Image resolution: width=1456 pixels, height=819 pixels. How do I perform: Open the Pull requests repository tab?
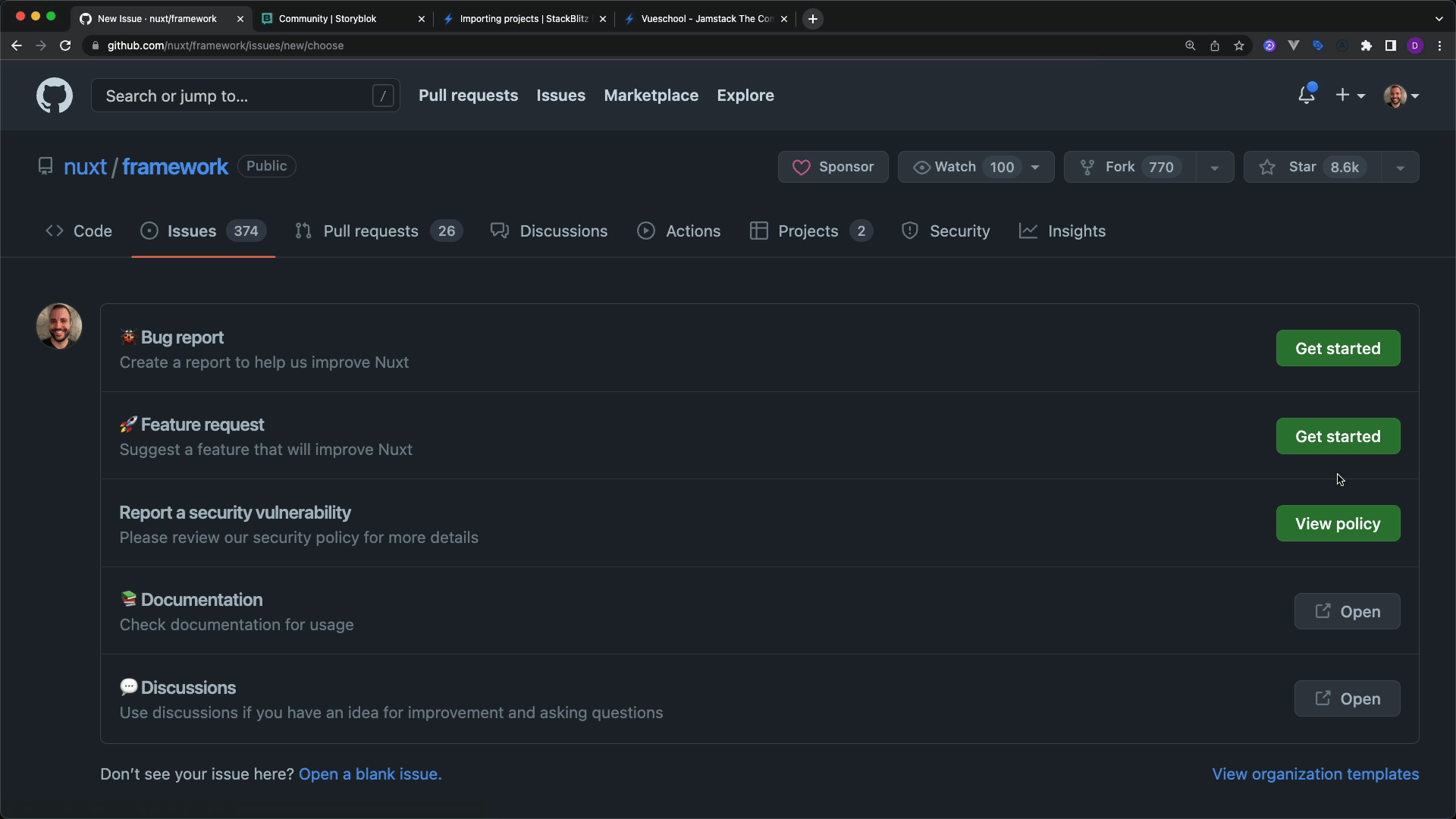coord(378,231)
